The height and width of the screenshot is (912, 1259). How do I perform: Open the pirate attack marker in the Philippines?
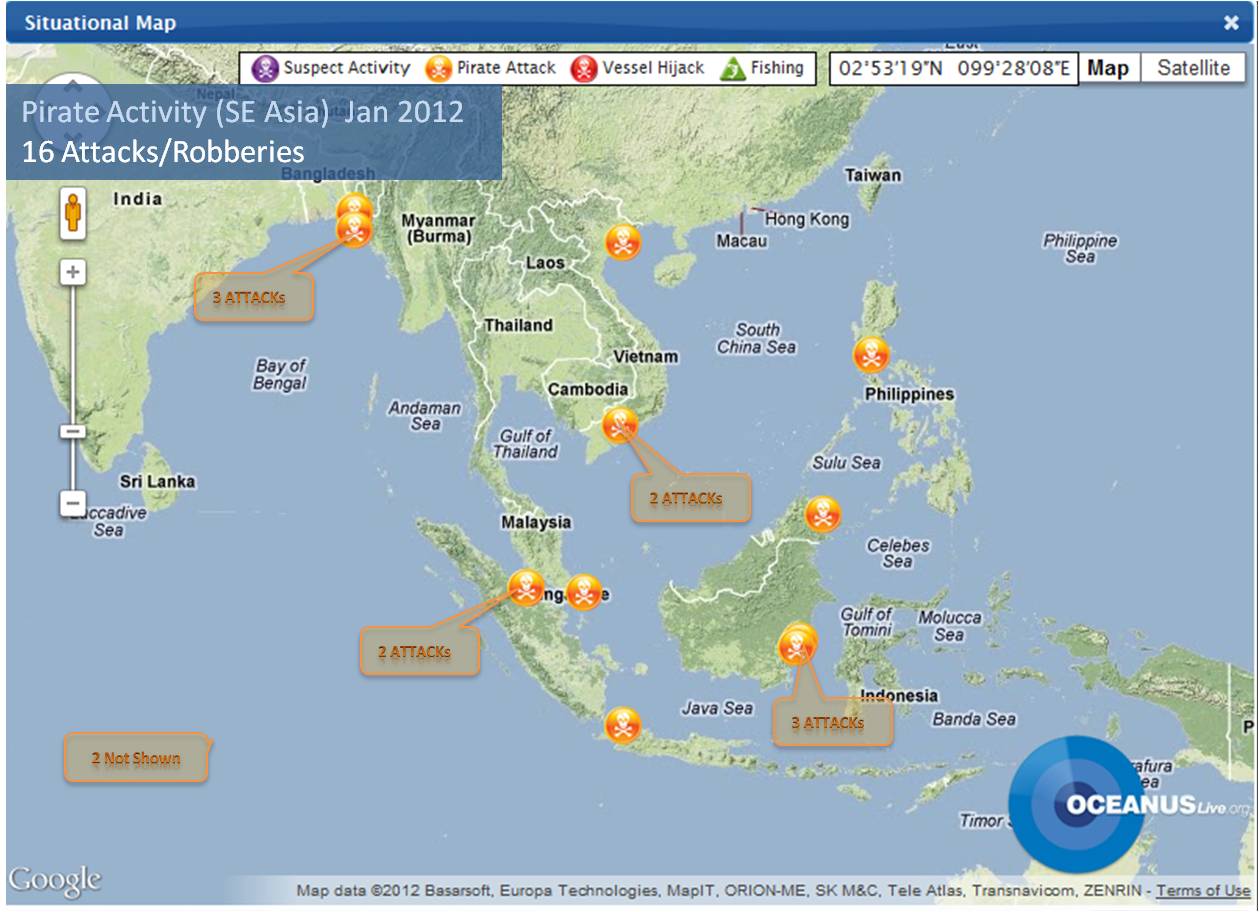coord(871,354)
